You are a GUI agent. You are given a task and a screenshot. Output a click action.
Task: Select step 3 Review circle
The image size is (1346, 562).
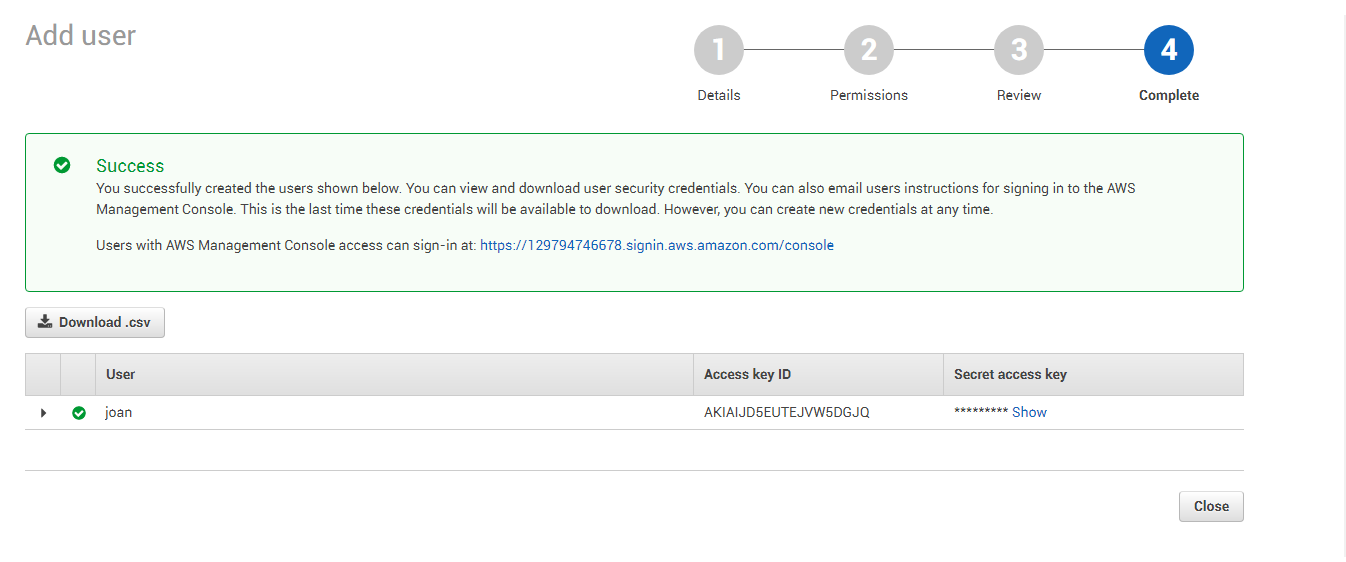(1019, 50)
